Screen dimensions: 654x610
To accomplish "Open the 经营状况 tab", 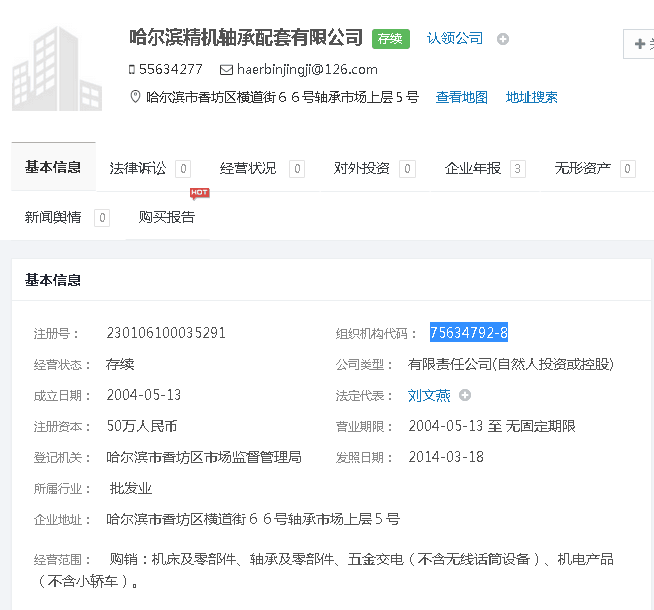I will point(248,168).
